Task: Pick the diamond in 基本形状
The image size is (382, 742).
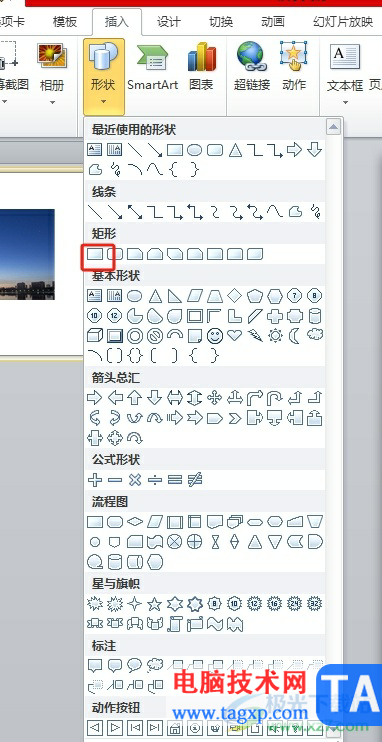Action: coord(234,296)
